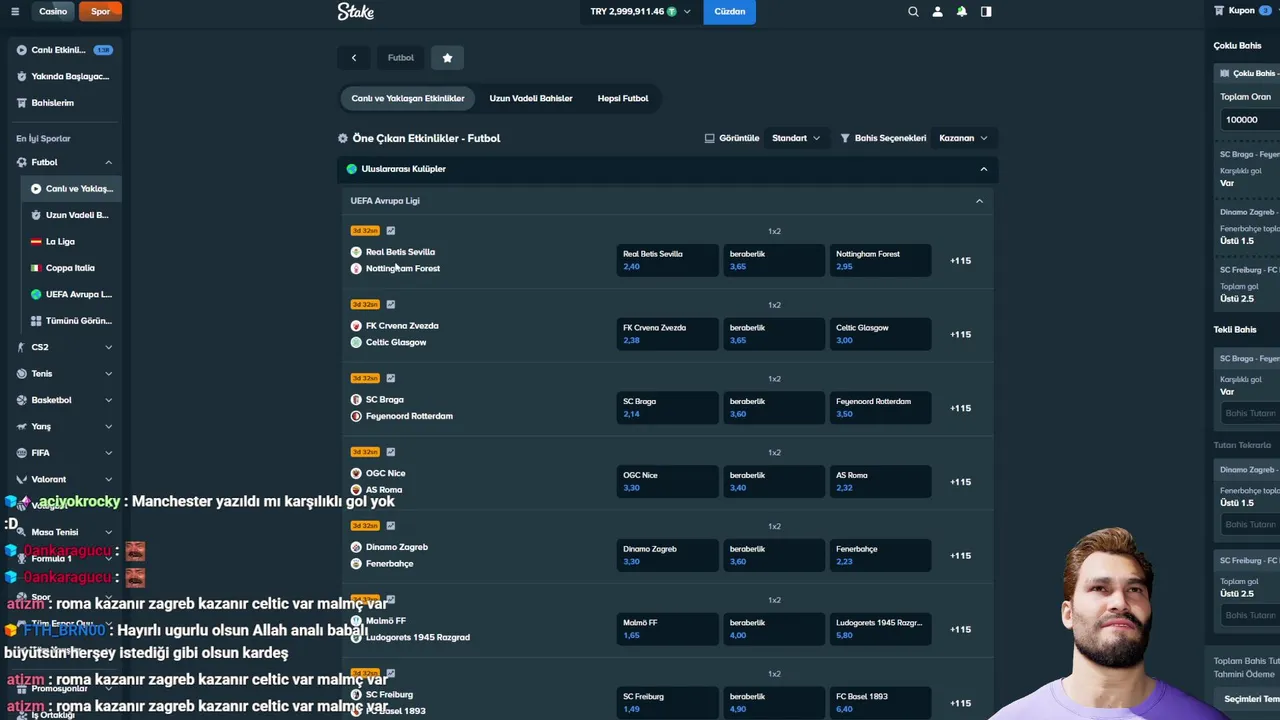1280x720 pixels.
Task: Select Canlı ve Yaklaşan sidebar item
Action: [x=71, y=188]
